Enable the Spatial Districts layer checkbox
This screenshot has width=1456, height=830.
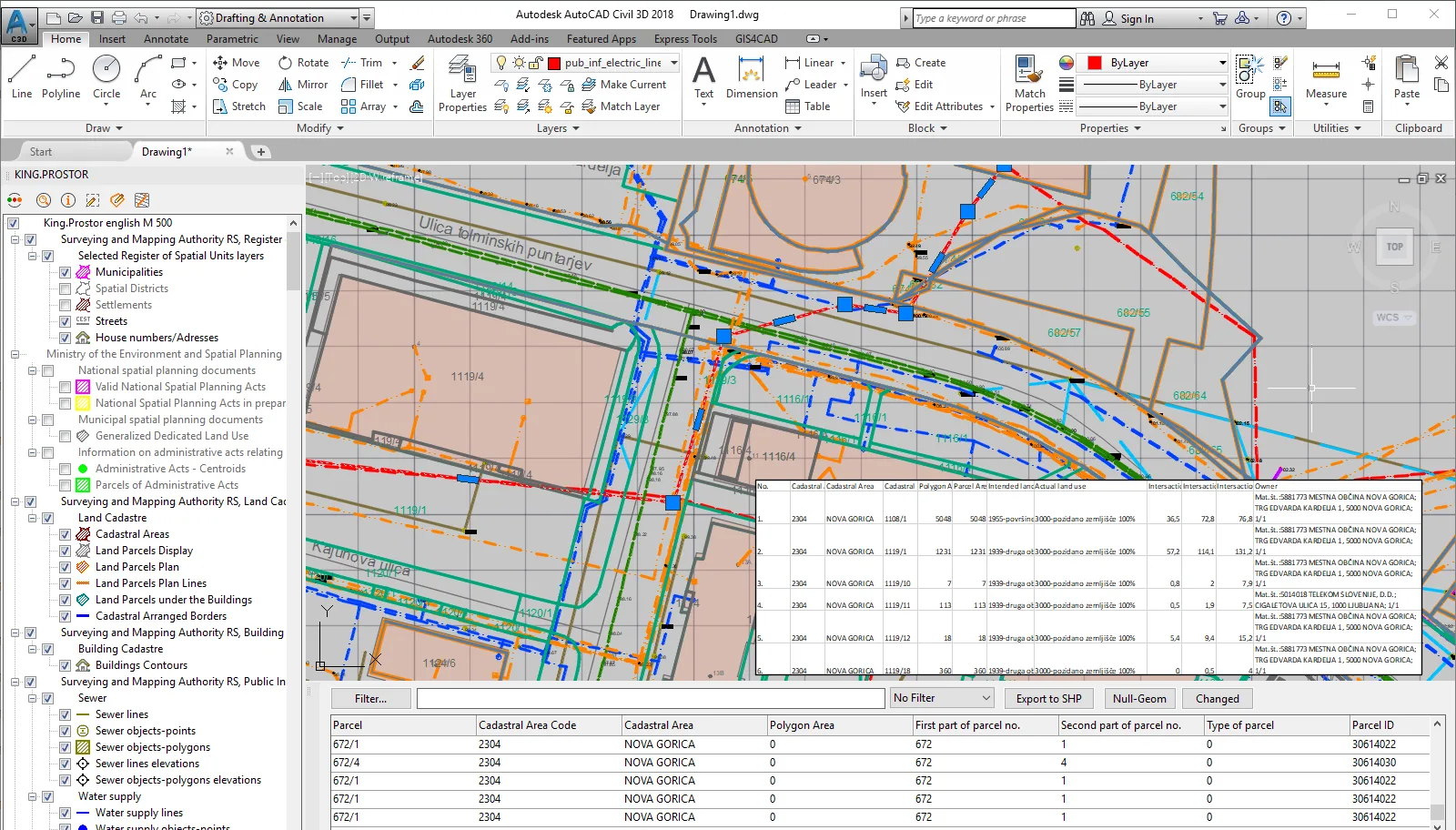66,288
